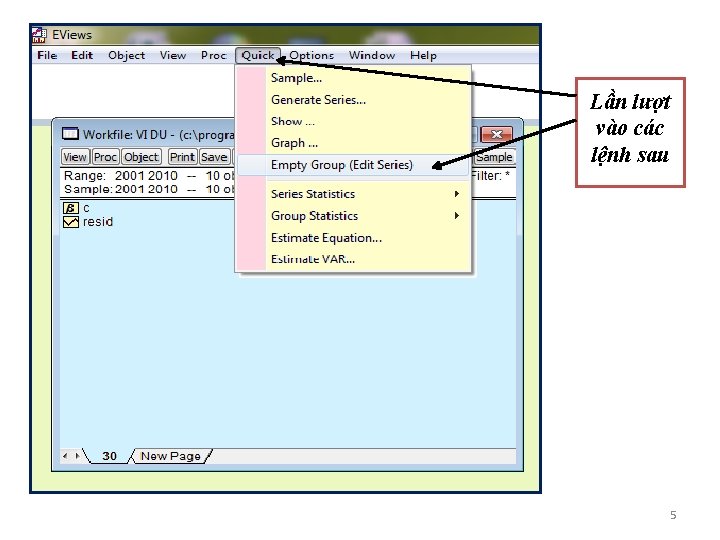Choose Estimate Equation... from Quick menu
This screenshot has width=720, height=540.
(354, 238)
